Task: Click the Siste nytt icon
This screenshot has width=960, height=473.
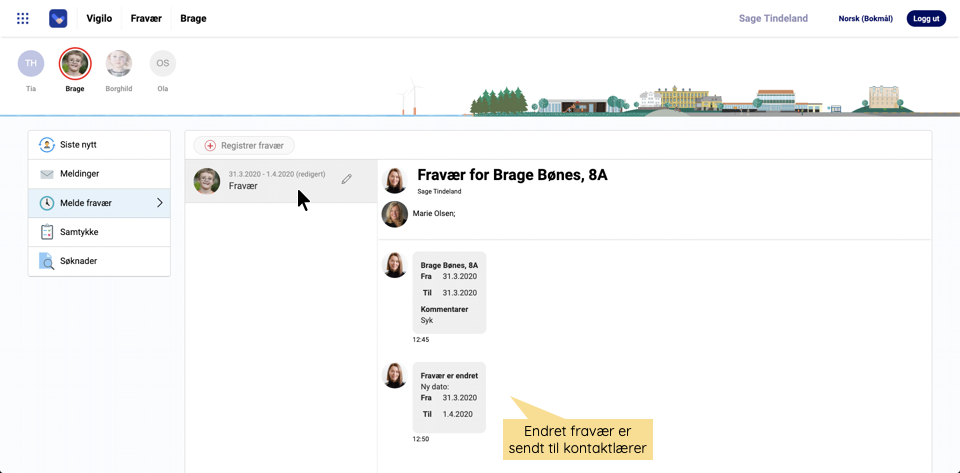Action: pos(46,145)
